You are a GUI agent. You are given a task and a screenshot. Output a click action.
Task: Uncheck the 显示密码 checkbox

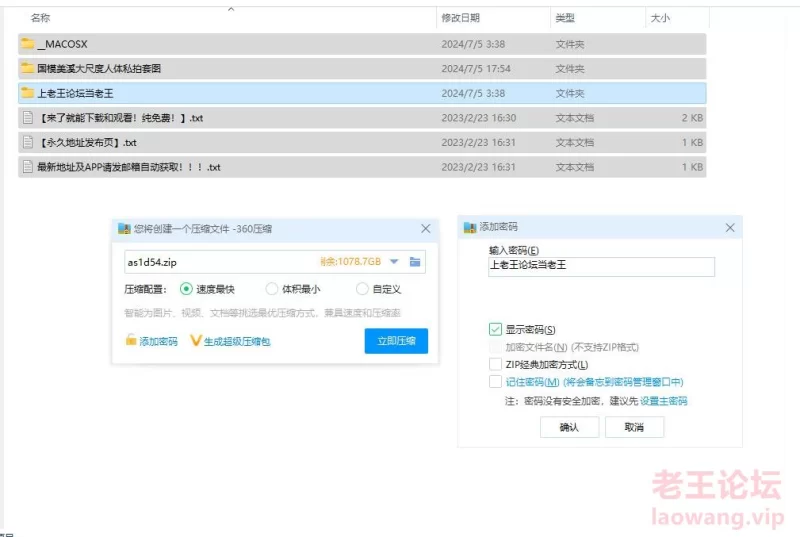[x=495, y=329]
